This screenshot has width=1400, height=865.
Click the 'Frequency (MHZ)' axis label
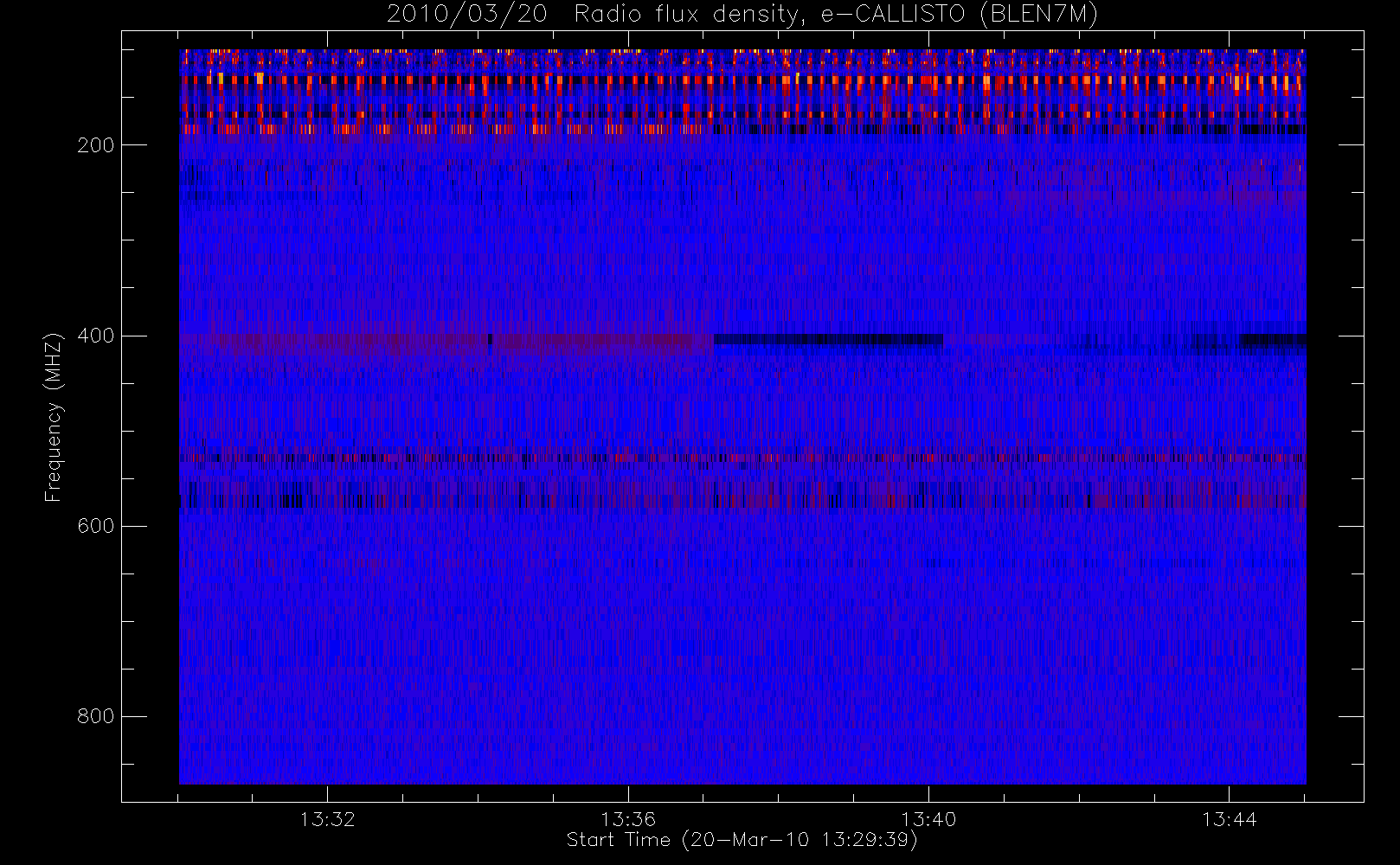click(54, 417)
